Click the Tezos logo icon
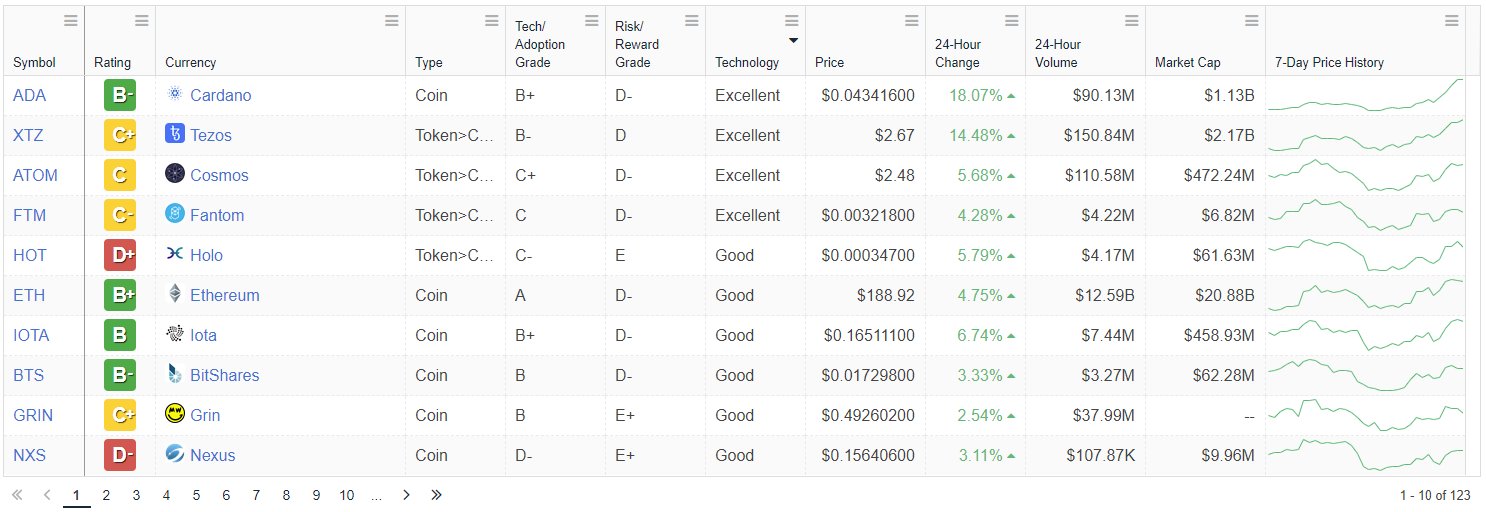Screen dimensions: 1486x512 click(x=175, y=134)
